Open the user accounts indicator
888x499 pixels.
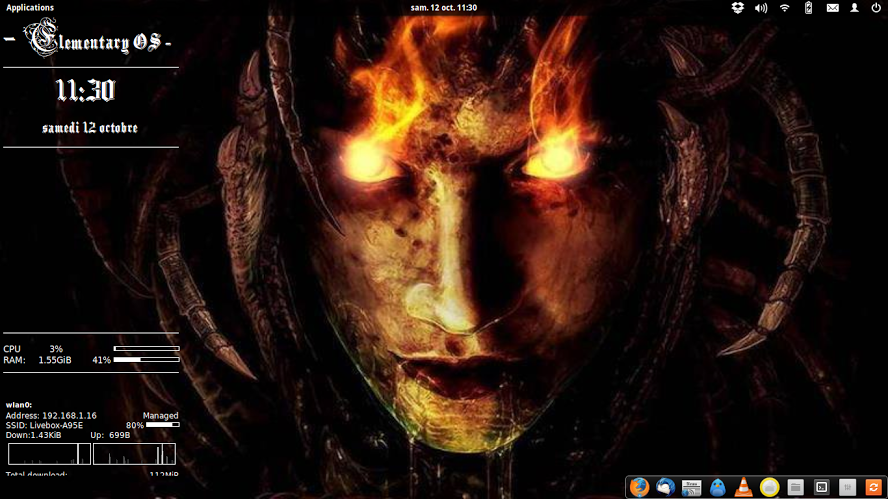click(855, 8)
